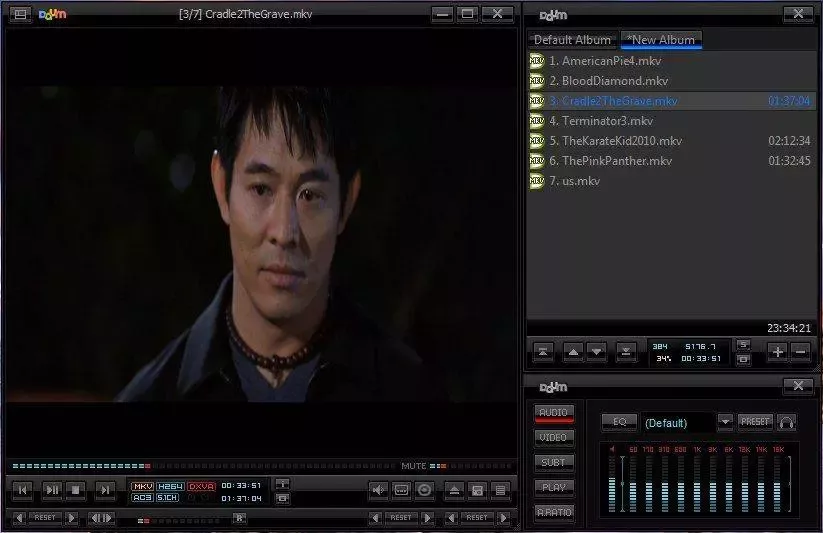This screenshot has height=533, width=823.
Task: Move selected playlist item up
Action: point(573,351)
